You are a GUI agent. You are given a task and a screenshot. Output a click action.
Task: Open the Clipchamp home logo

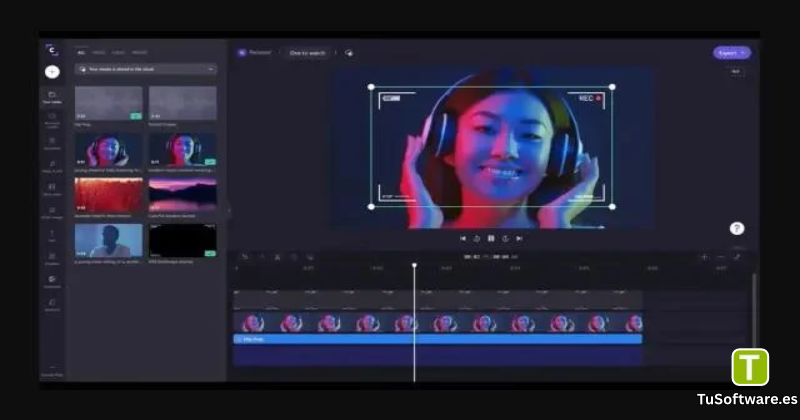pos(52,50)
